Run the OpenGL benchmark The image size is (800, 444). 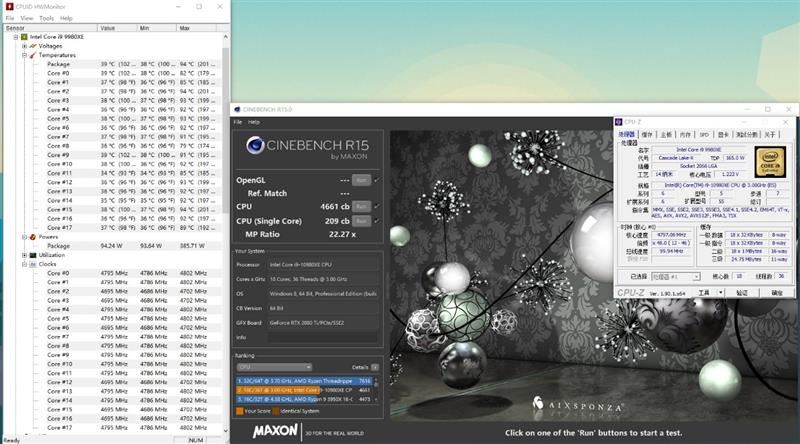(x=361, y=180)
